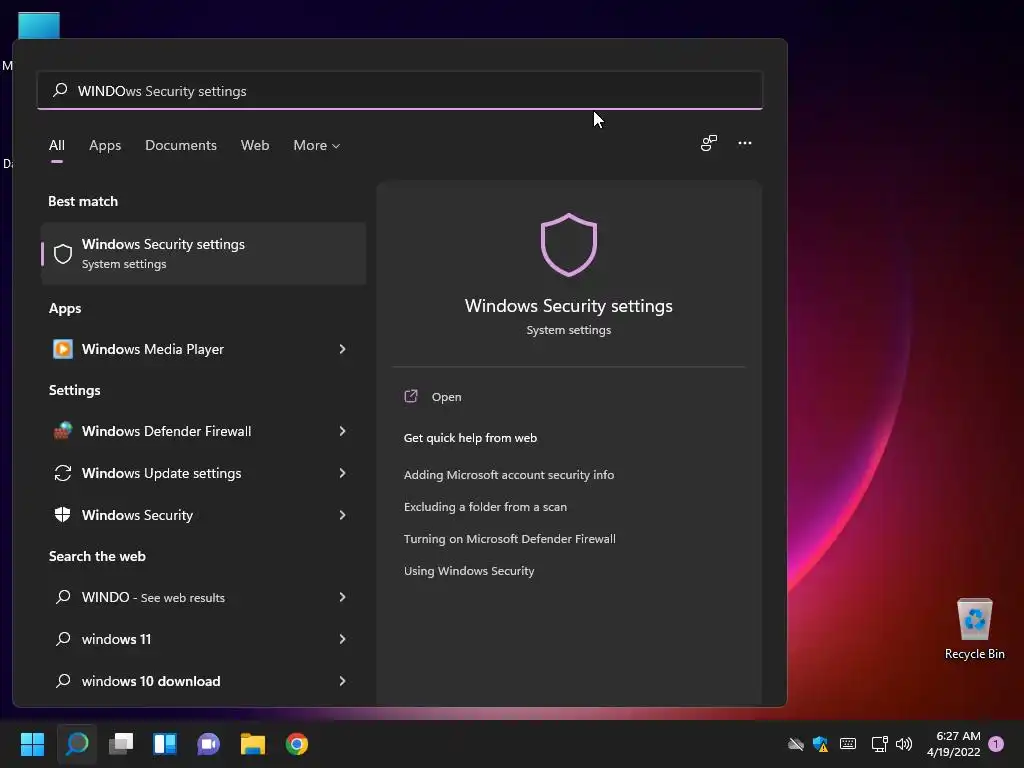Click search icon next to windows 11 suggestion
The image size is (1024, 768).
(63, 639)
